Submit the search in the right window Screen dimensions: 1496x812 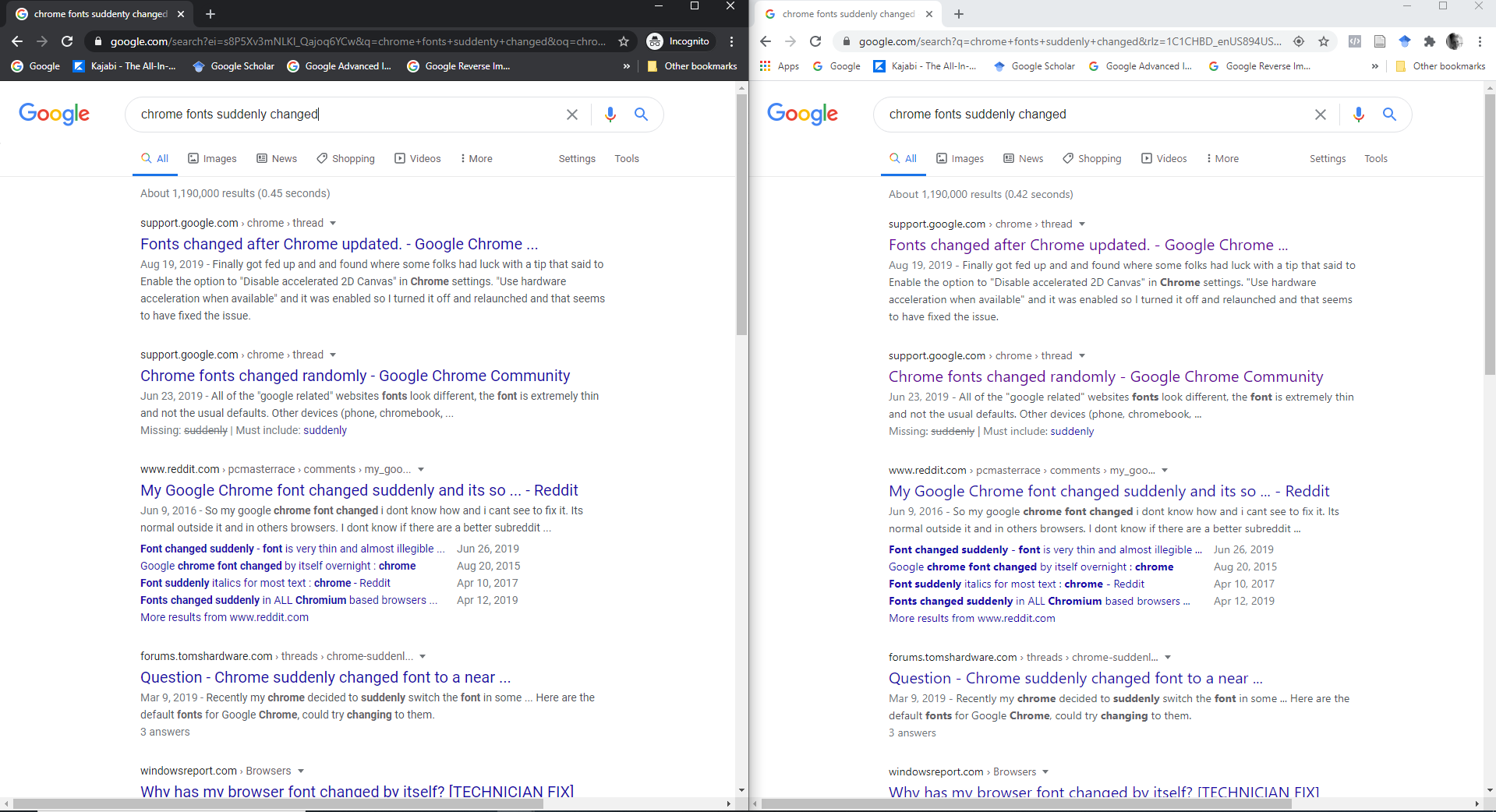(1389, 115)
